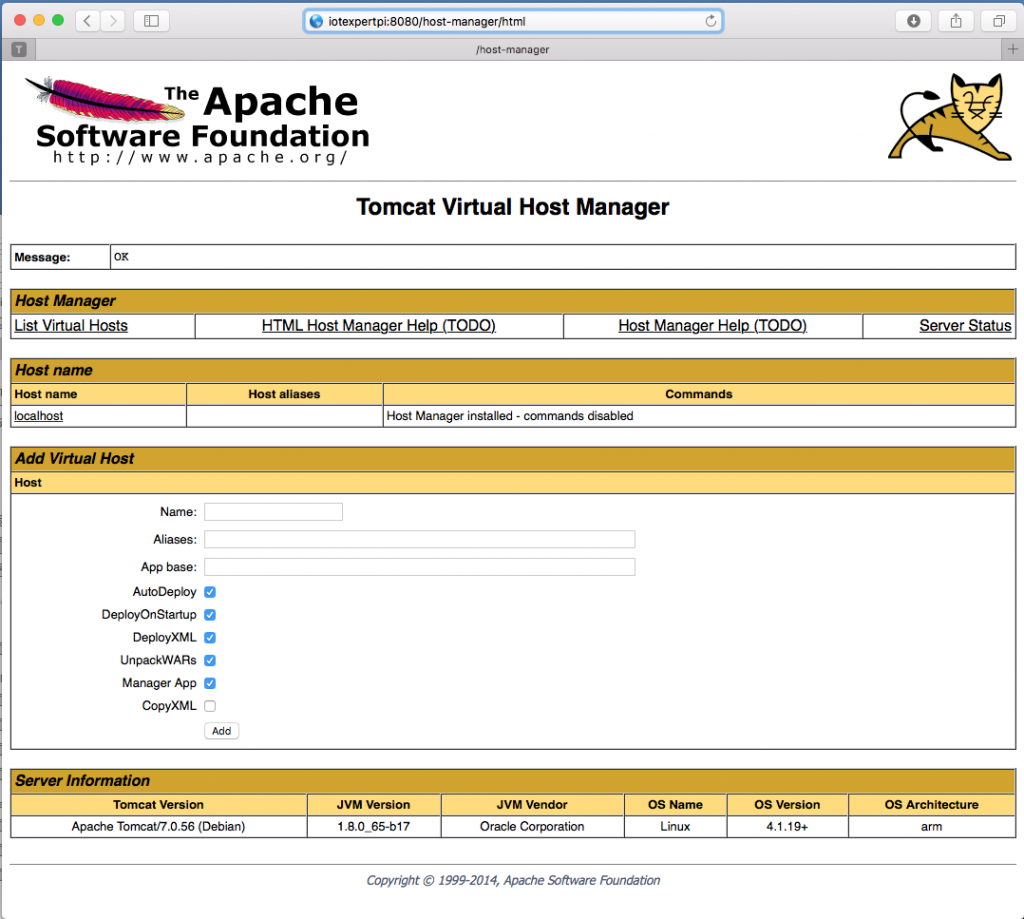Open the Share icon in toolbar

coord(956,21)
